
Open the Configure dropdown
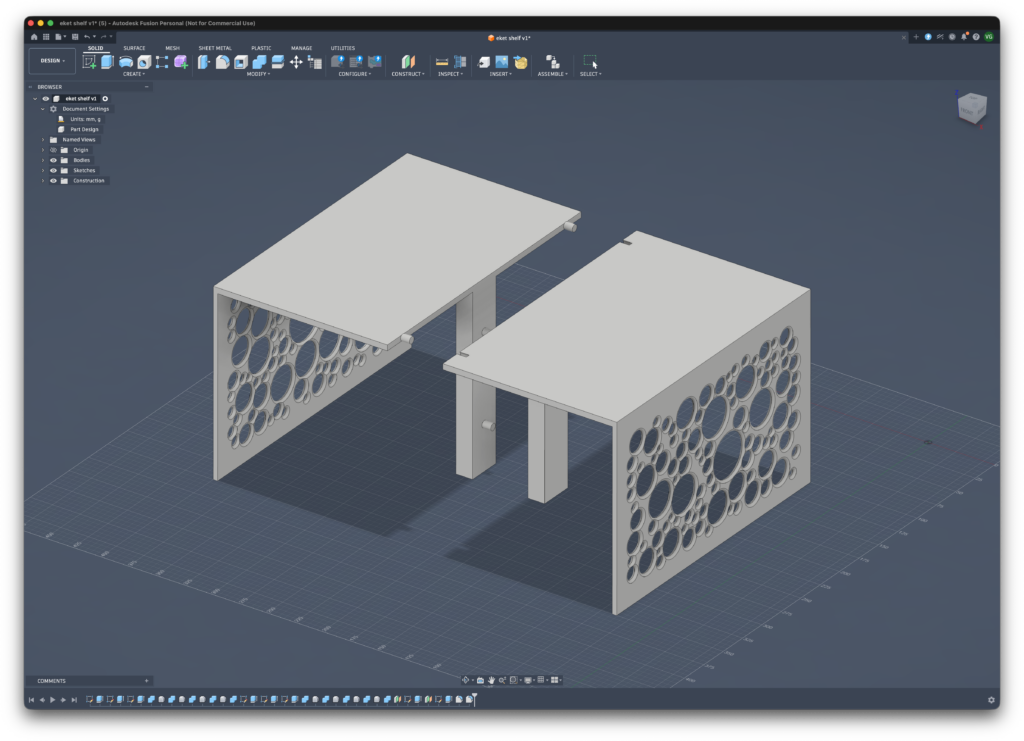[355, 74]
